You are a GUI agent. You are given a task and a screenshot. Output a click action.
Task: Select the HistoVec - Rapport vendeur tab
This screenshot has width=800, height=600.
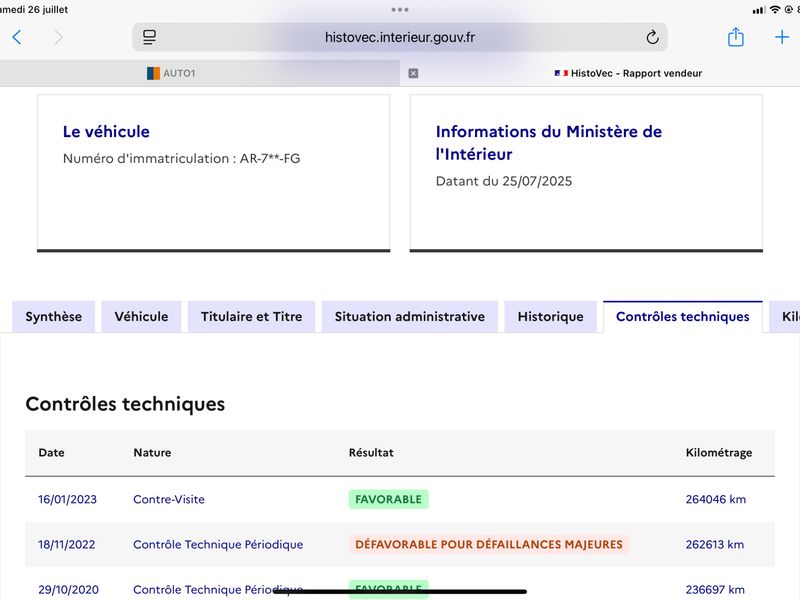(x=629, y=73)
